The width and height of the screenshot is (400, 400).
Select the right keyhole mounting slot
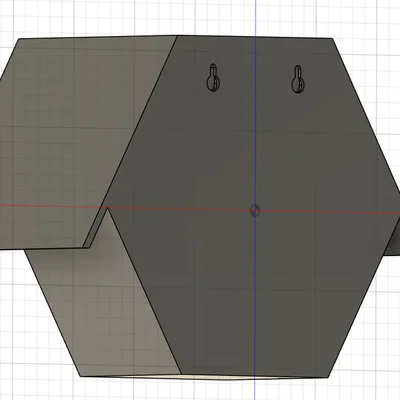pyautogui.click(x=298, y=79)
